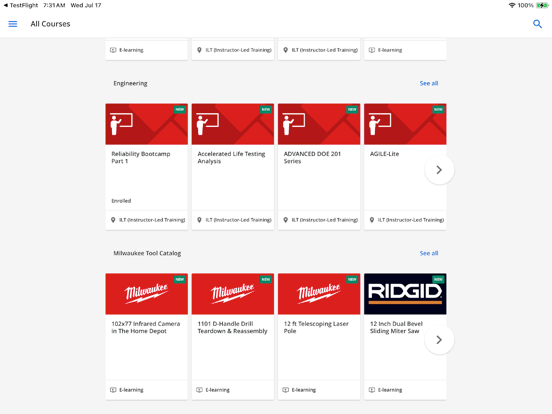Click NEW badge on 102x77 Infrared Camera
This screenshot has height=414, width=552.
pos(180,279)
